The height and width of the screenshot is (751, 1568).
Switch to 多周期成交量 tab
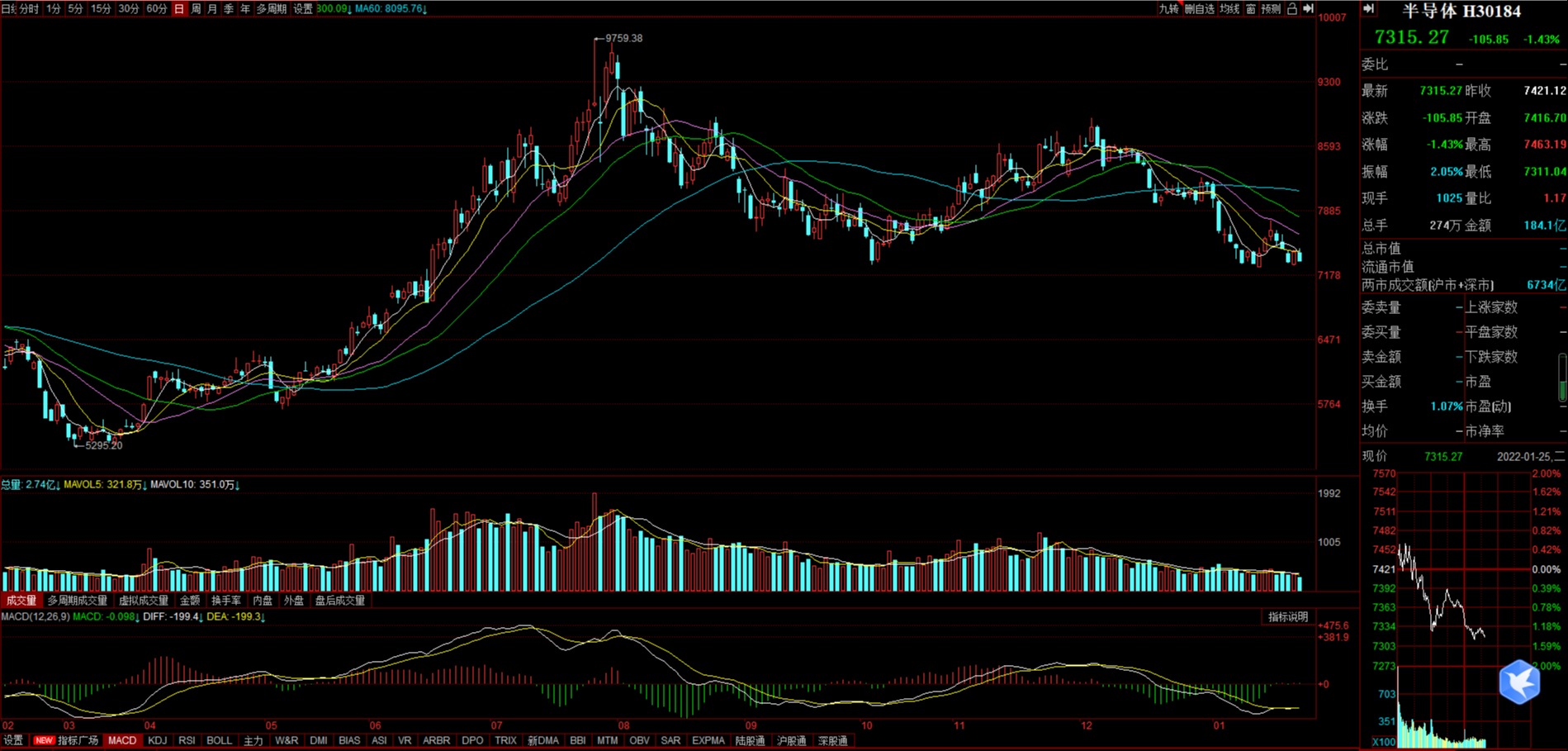(x=78, y=601)
